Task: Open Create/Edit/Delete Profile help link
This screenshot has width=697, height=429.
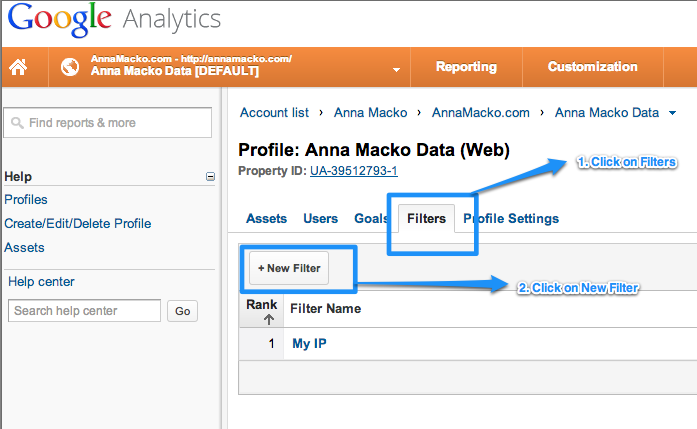Action: (78, 223)
